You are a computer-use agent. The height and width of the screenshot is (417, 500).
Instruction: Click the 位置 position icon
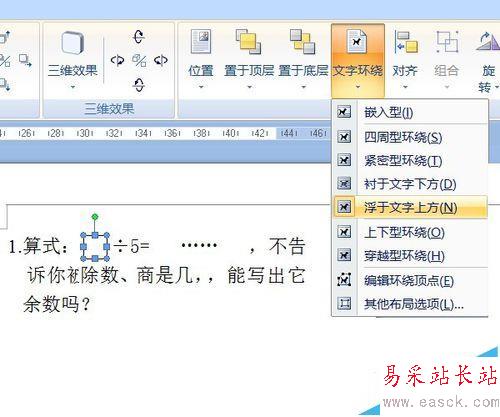(x=201, y=42)
